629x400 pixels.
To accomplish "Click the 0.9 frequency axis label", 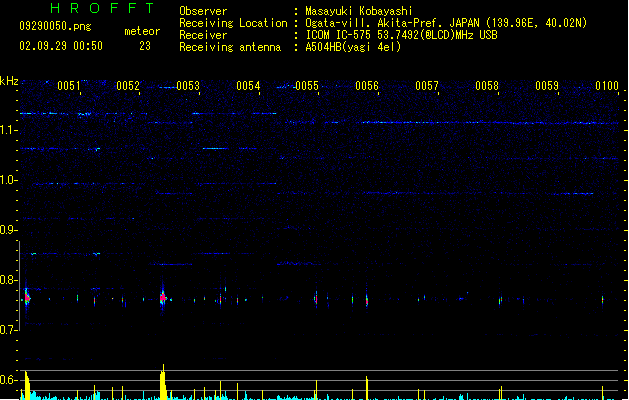I will coord(8,230).
